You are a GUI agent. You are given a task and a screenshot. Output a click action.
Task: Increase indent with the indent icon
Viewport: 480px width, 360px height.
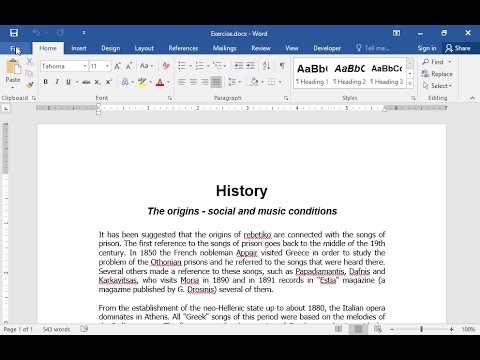point(250,66)
